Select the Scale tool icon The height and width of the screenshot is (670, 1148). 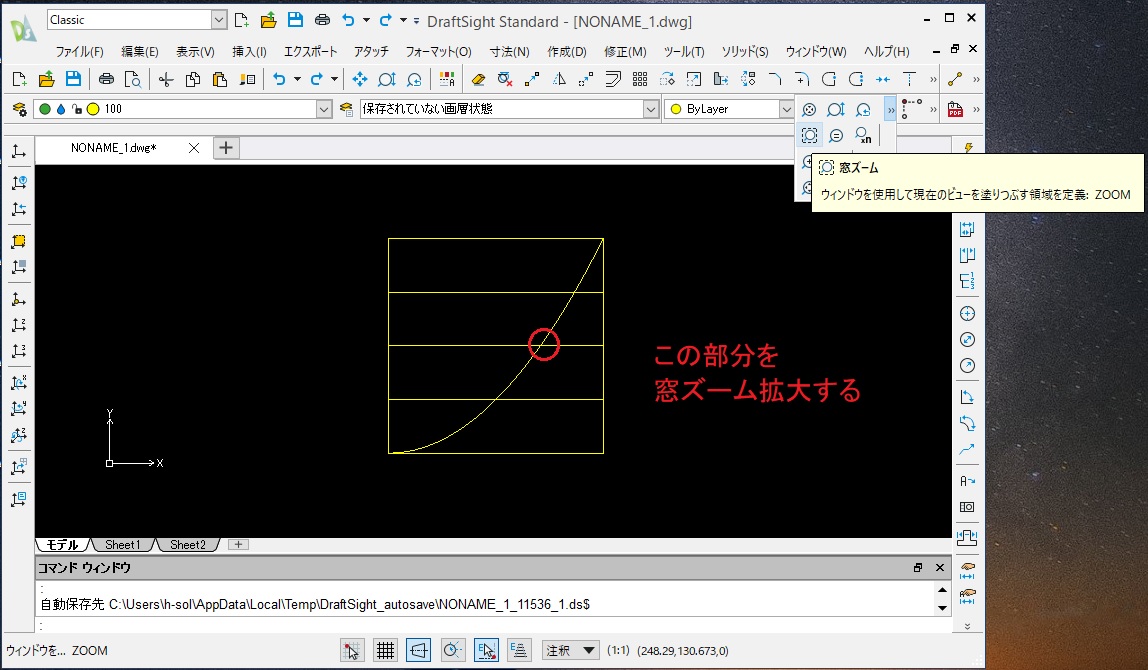[x=693, y=79]
